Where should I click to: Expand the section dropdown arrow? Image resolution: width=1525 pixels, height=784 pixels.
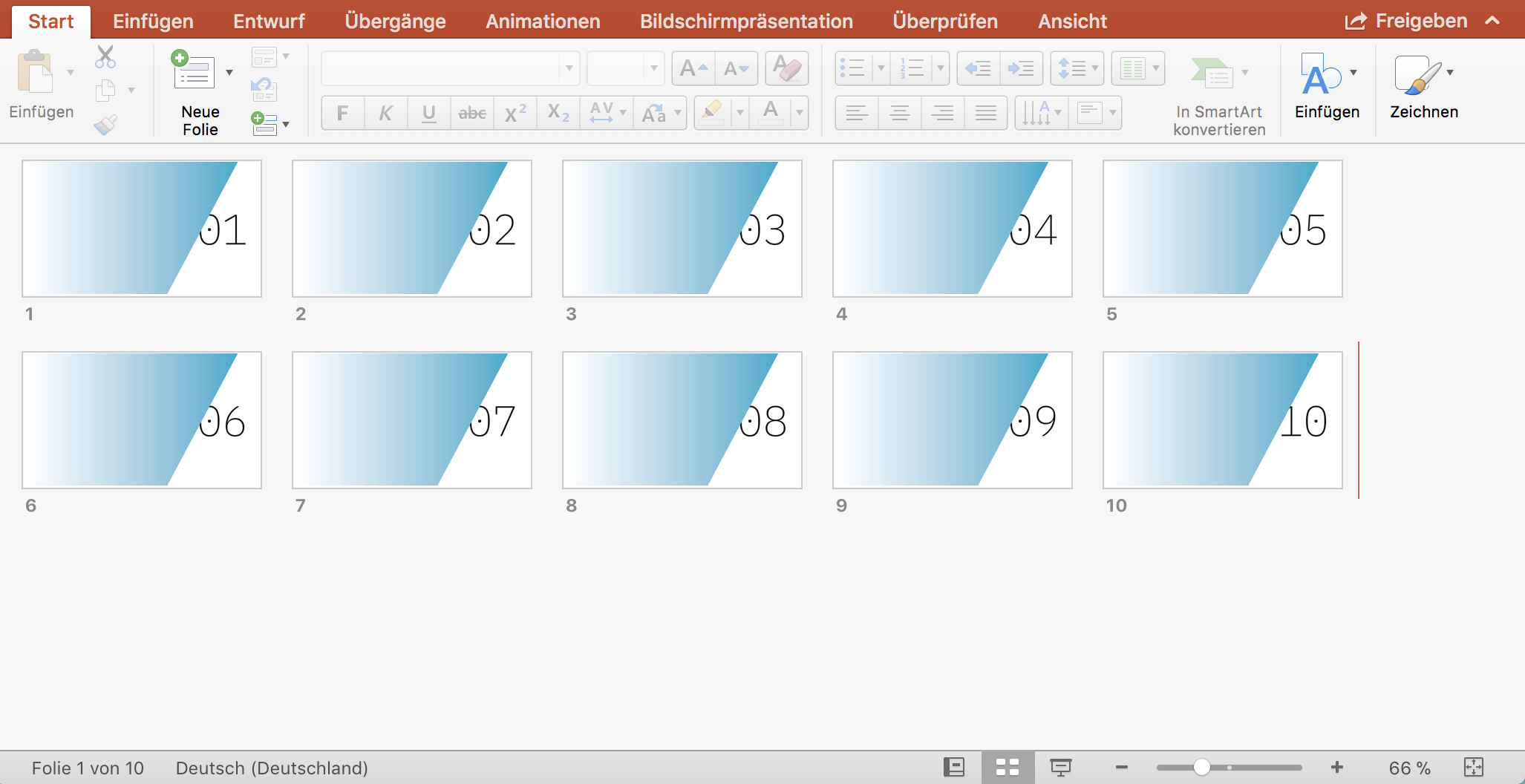(286, 124)
